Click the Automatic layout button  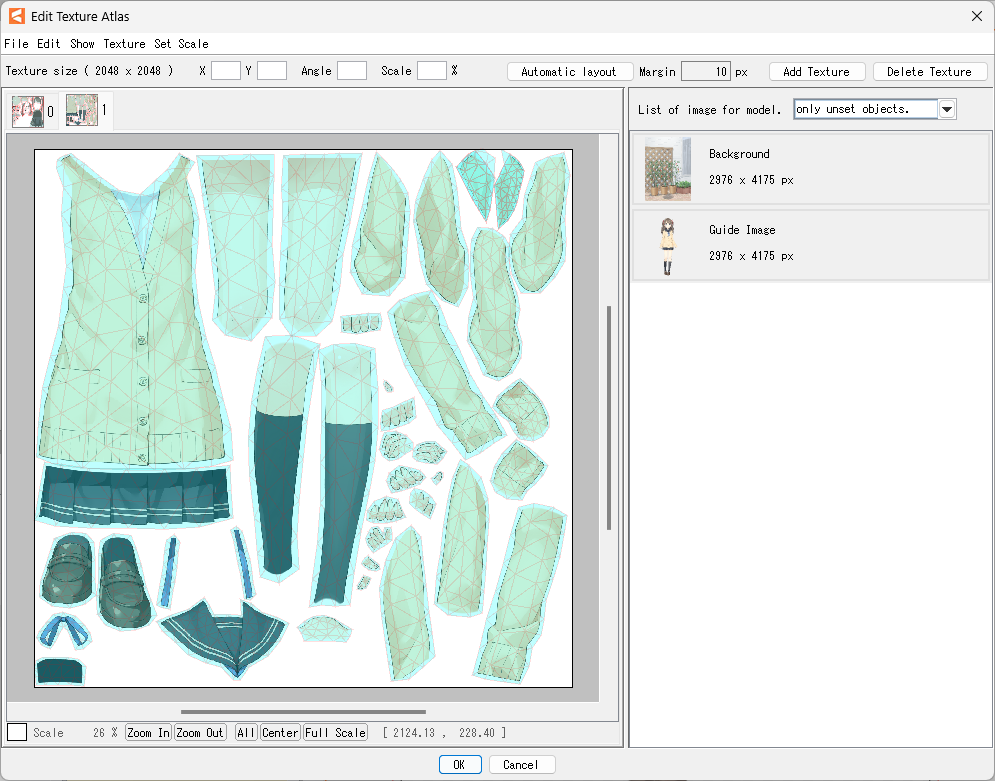569,72
